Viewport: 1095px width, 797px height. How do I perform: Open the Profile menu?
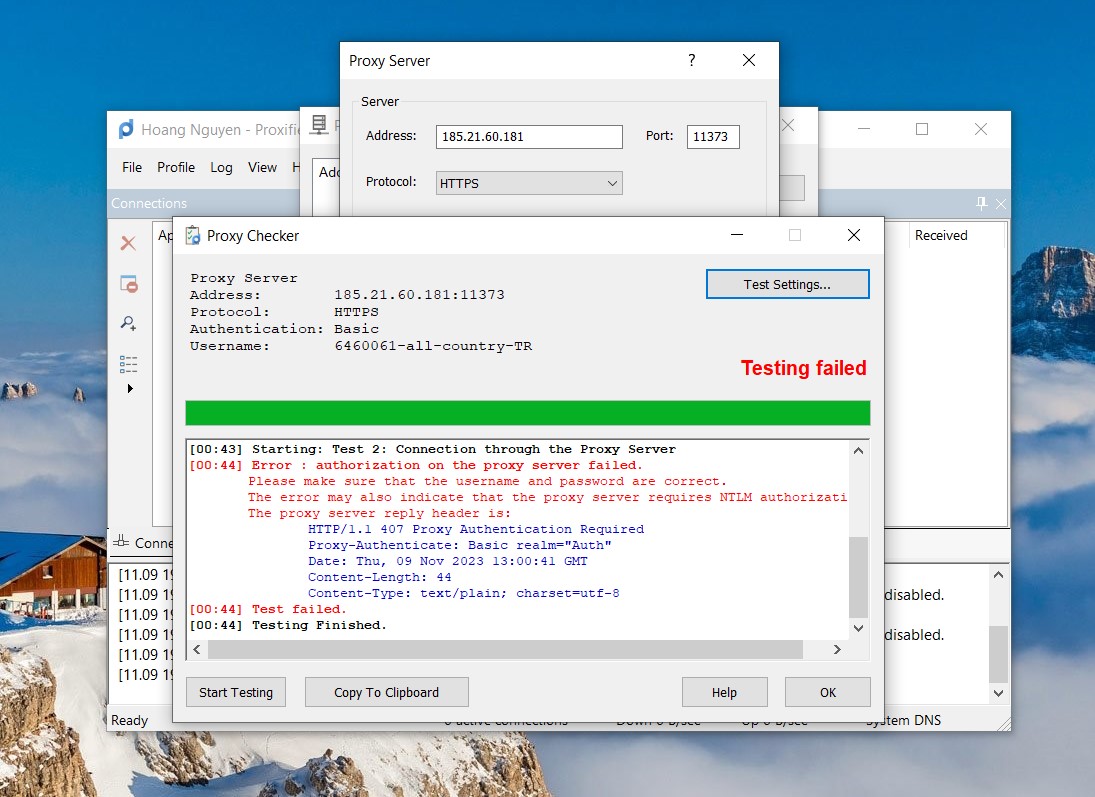pyautogui.click(x=176, y=167)
